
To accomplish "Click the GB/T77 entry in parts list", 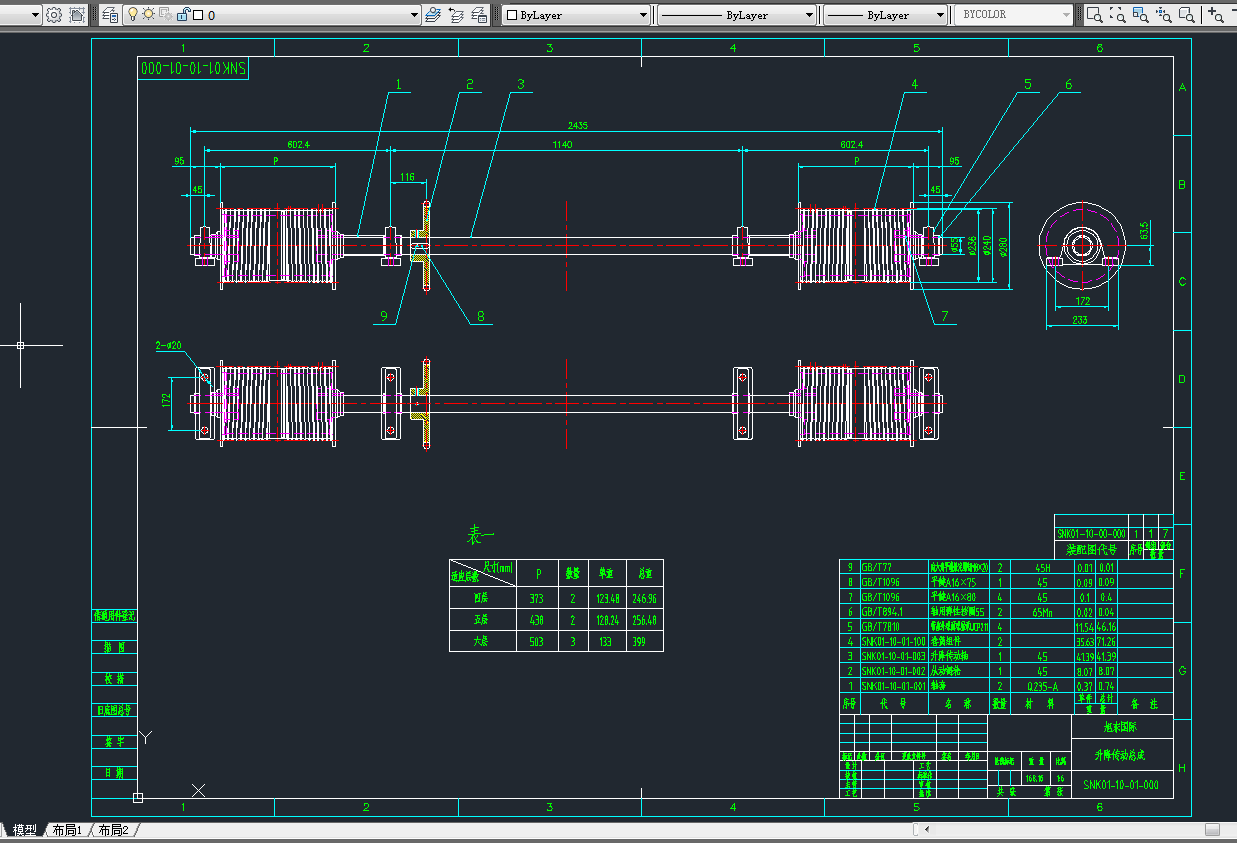I will (877, 567).
